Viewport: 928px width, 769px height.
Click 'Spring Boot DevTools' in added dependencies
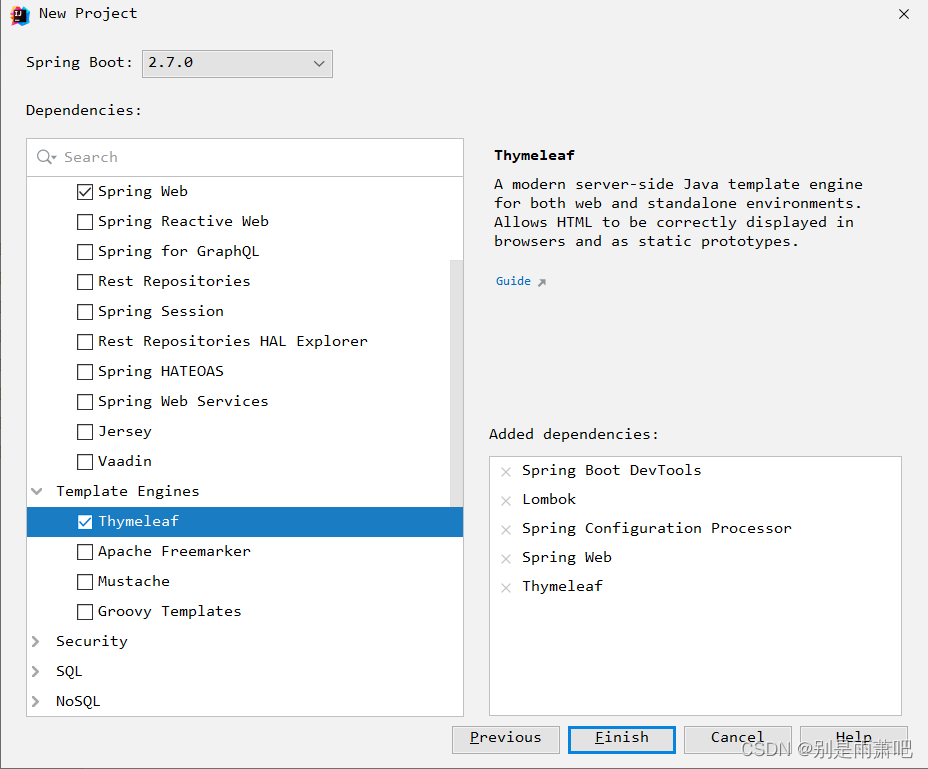pyautogui.click(x=611, y=471)
